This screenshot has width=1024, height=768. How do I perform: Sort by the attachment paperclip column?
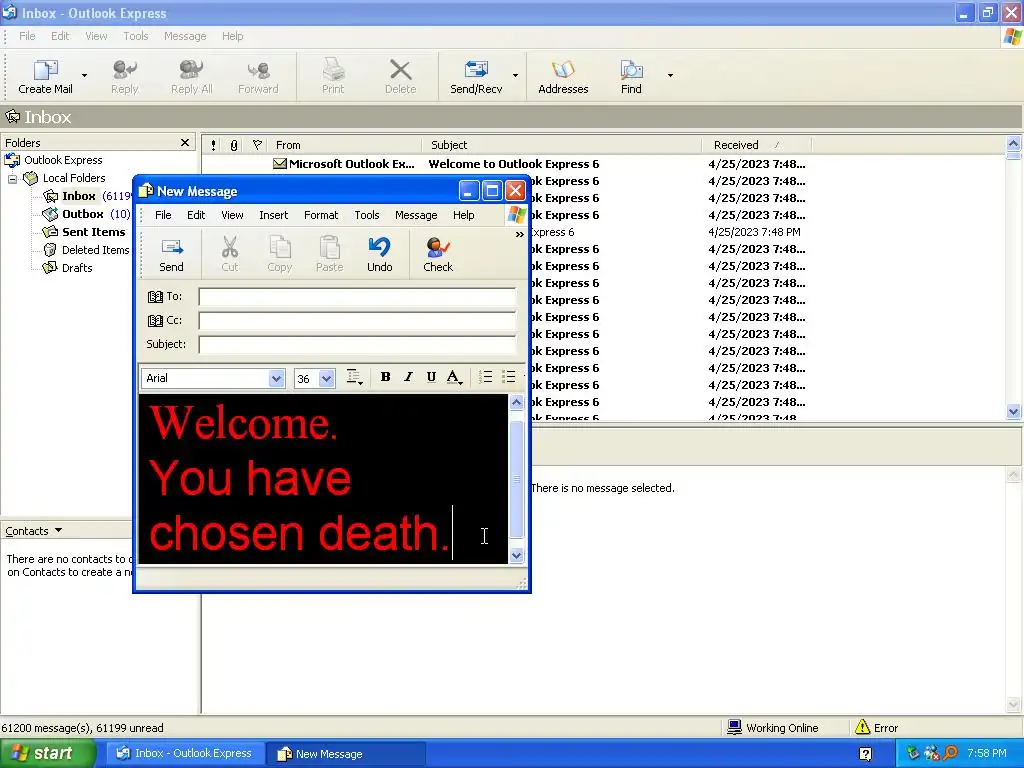(234, 145)
